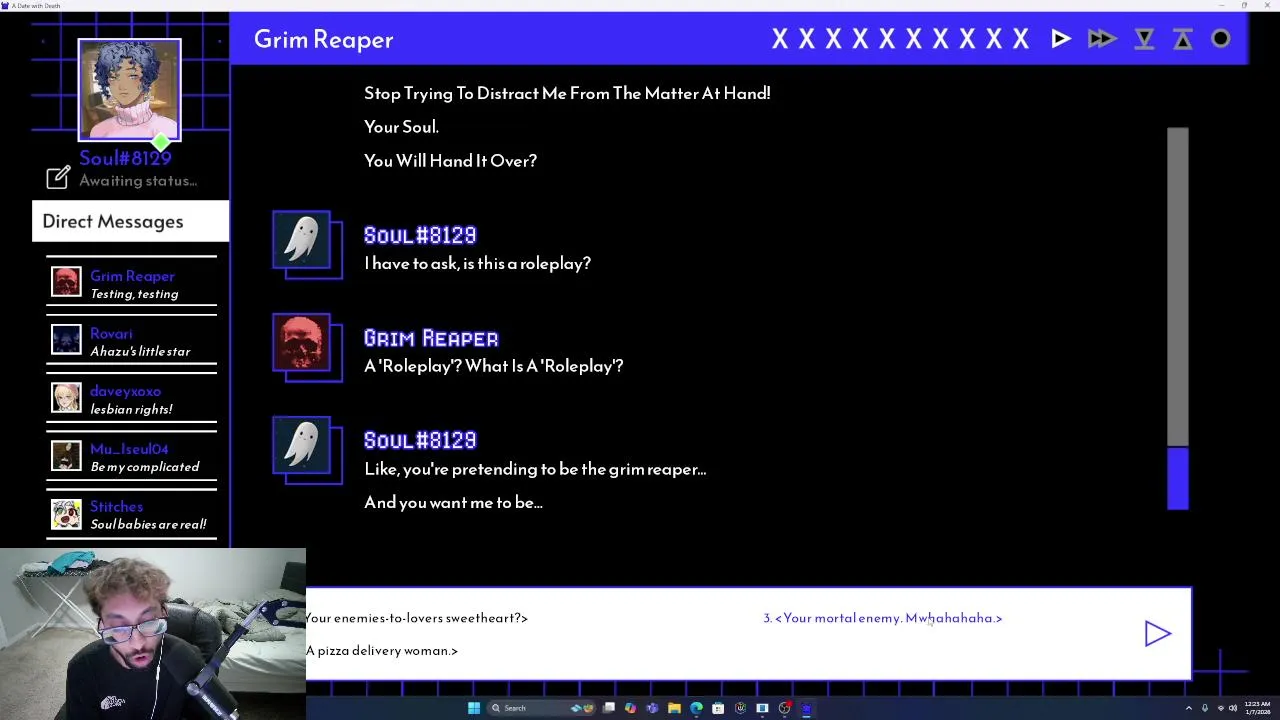
Task: Click the down-triangle save icon in header
Action: pos(1144,39)
